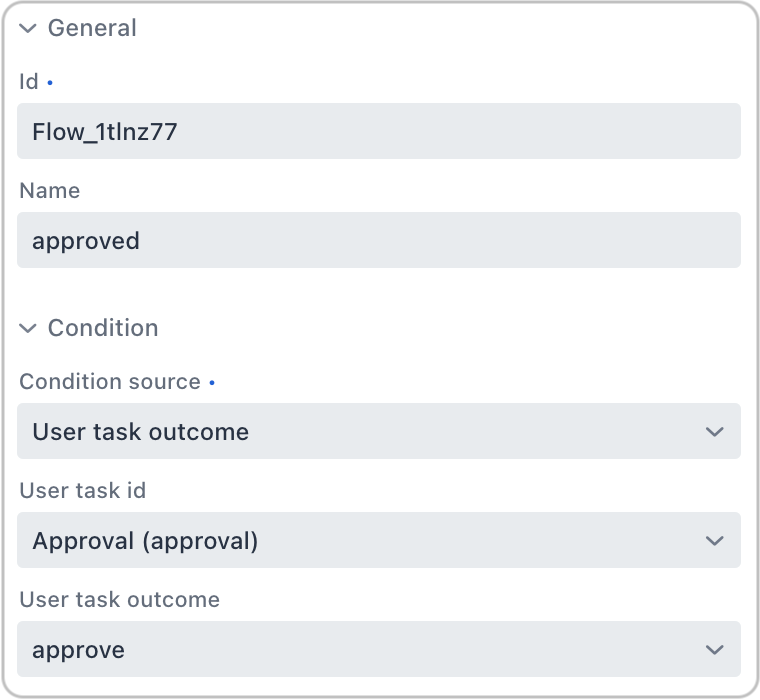Click the Name field label
This screenshot has width=760, height=700.
pos(50,190)
